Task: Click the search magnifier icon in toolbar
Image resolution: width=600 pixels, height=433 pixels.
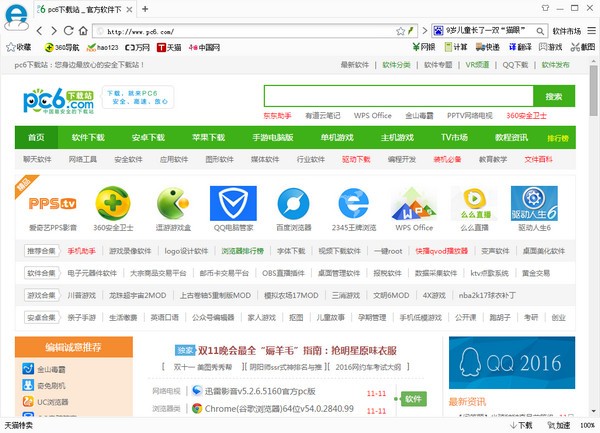Action: (x=540, y=31)
